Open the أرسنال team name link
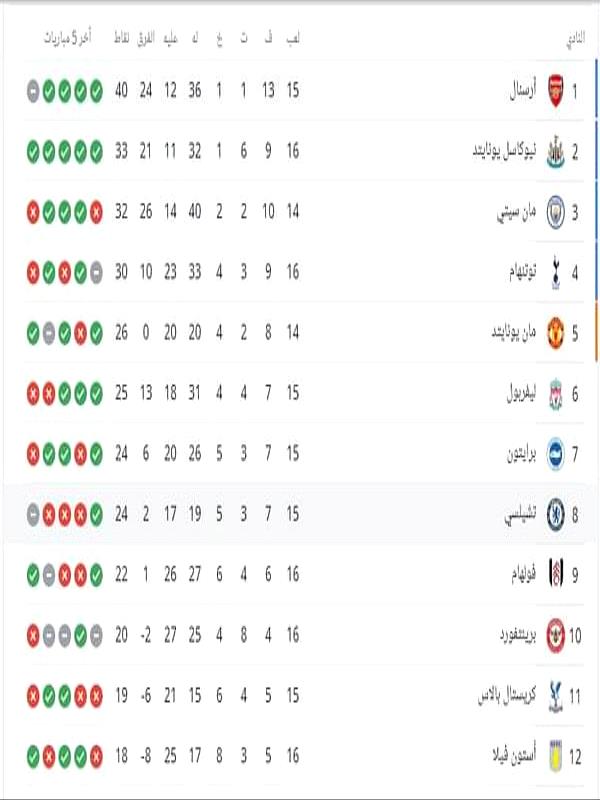Screen dimensions: 600x800 (x=523, y=91)
